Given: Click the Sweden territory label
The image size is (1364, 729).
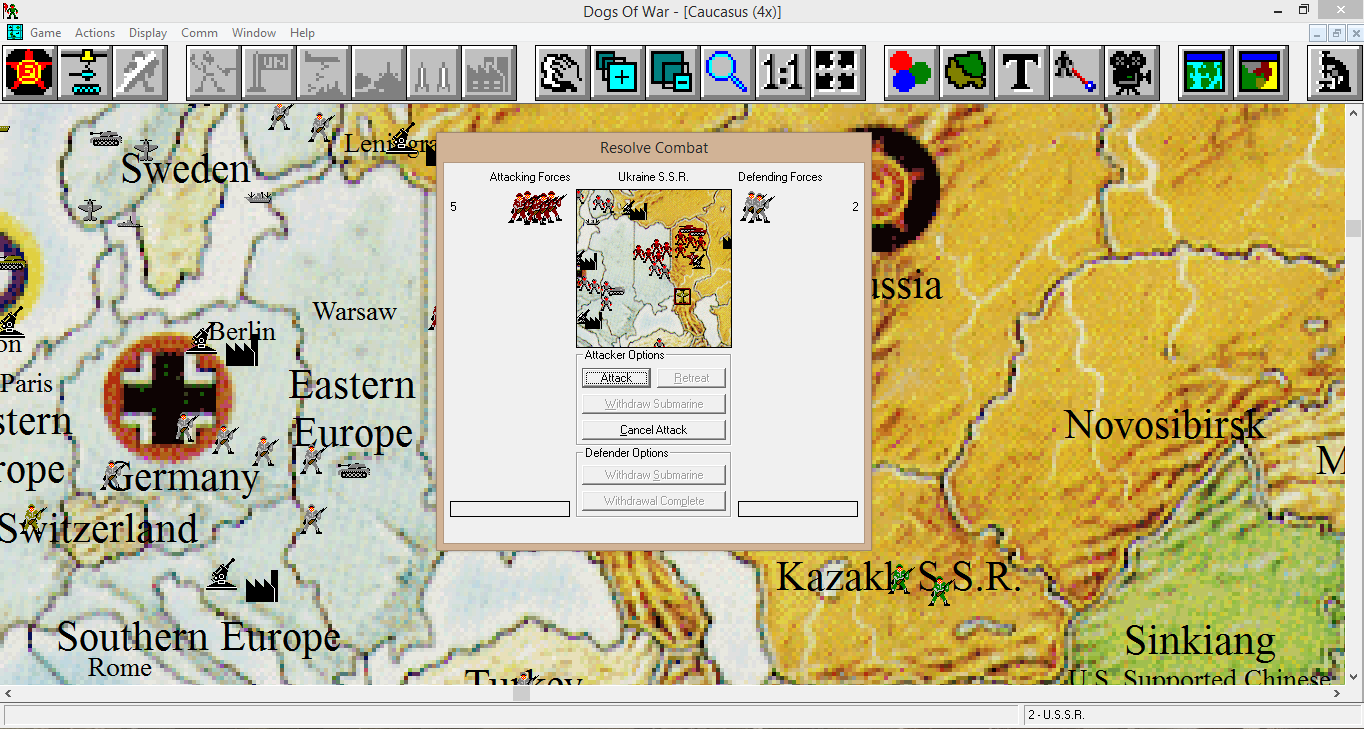Looking at the screenshot, I should pyautogui.click(x=186, y=169).
